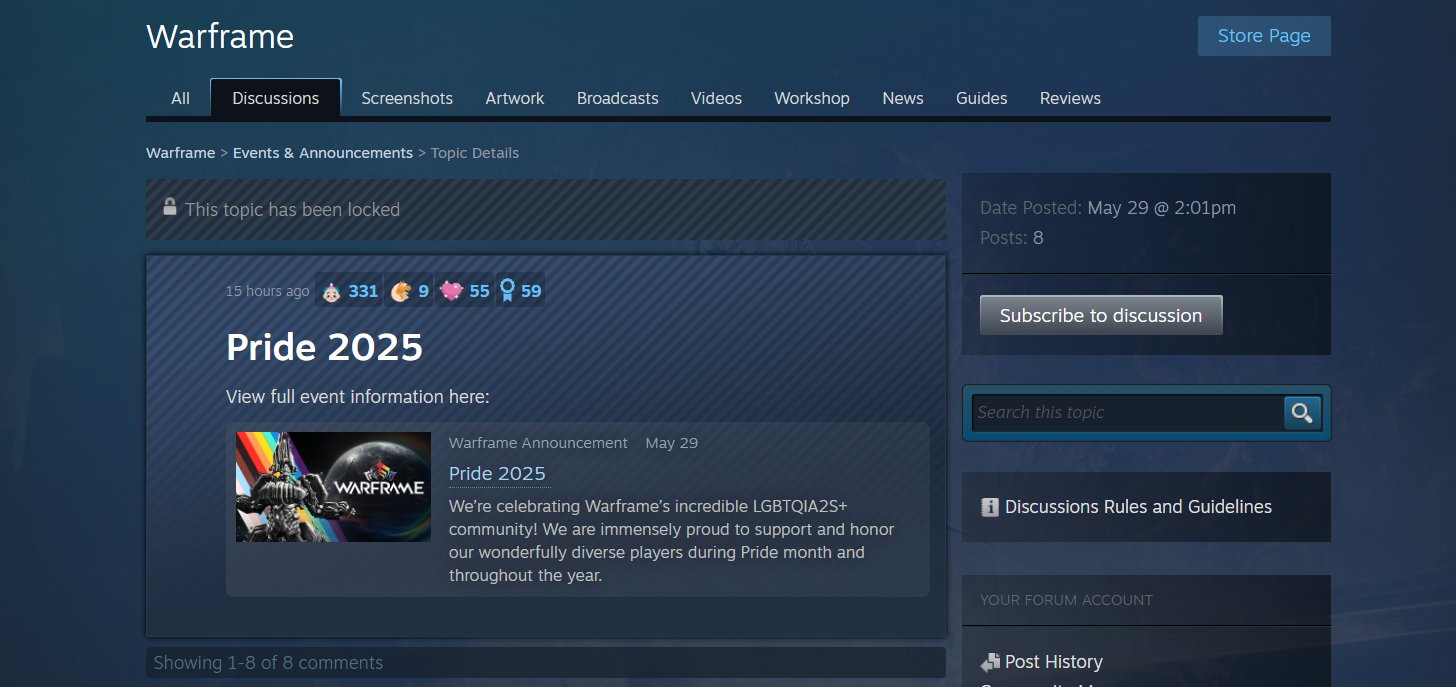Subscribe to discussion button

pyautogui.click(x=1101, y=315)
